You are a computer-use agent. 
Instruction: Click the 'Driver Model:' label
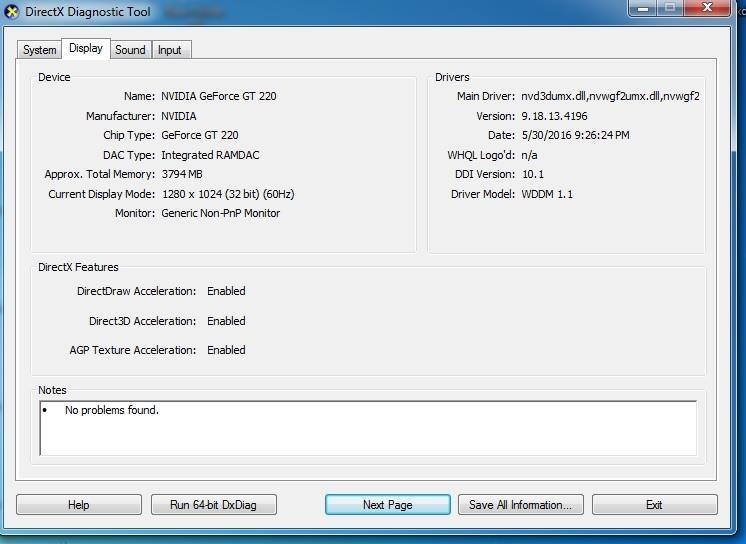pyautogui.click(x=483, y=194)
